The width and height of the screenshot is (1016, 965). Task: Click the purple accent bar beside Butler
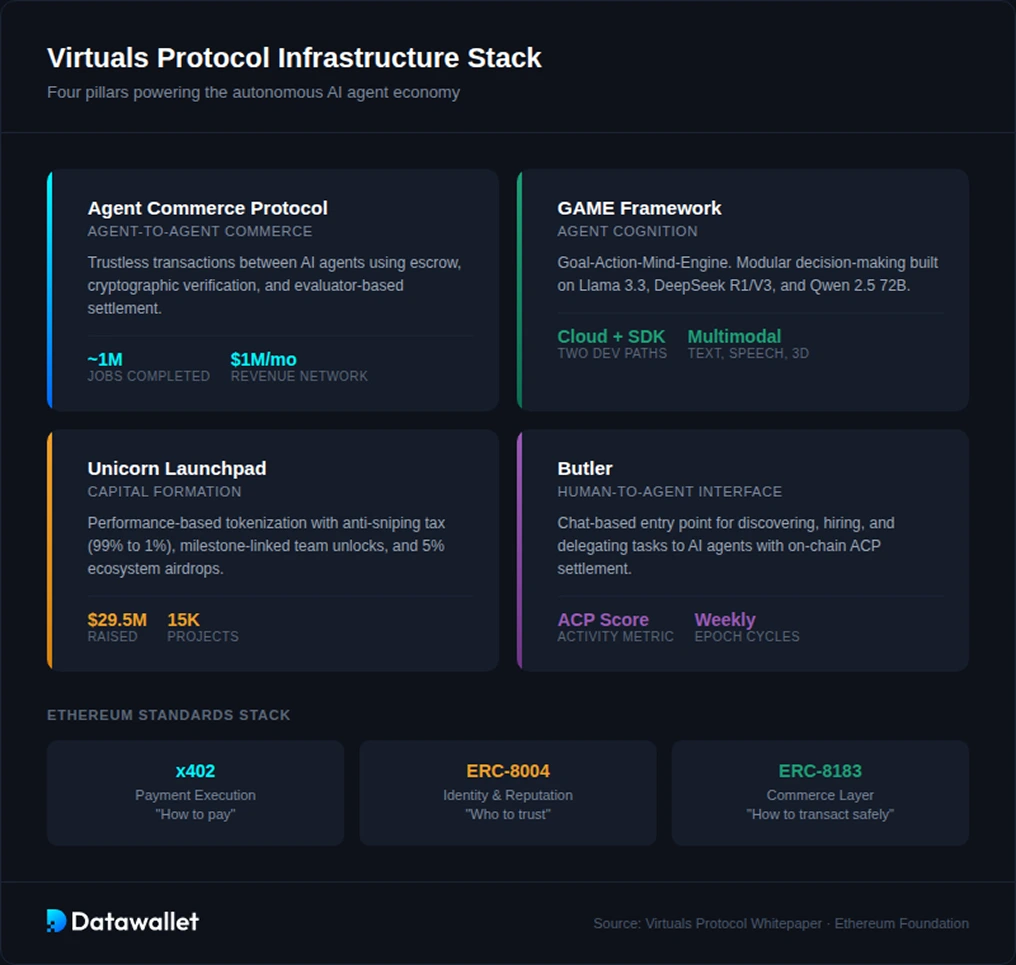pos(520,549)
